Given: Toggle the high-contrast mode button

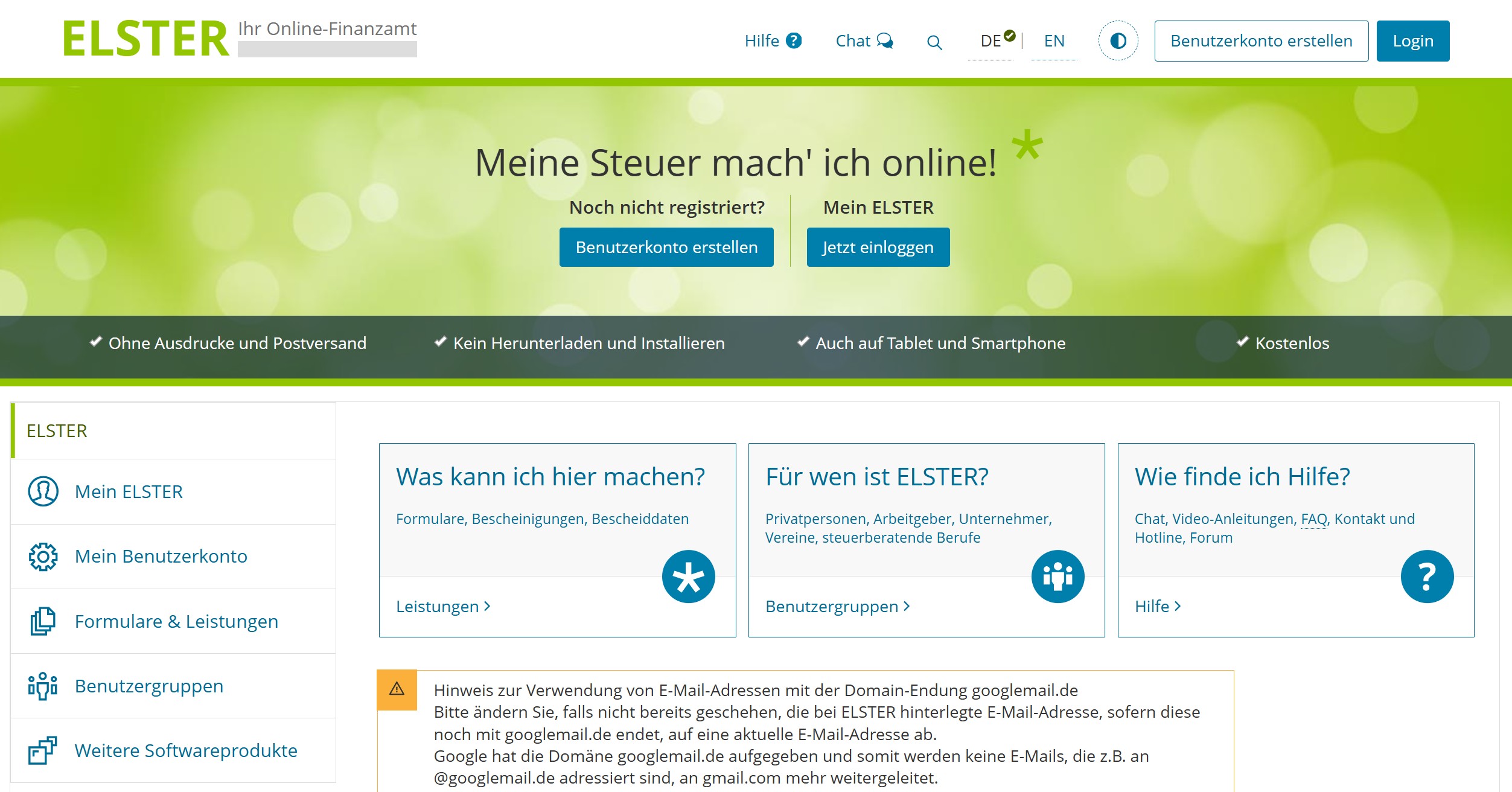Looking at the screenshot, I should tap(1118, 41).
